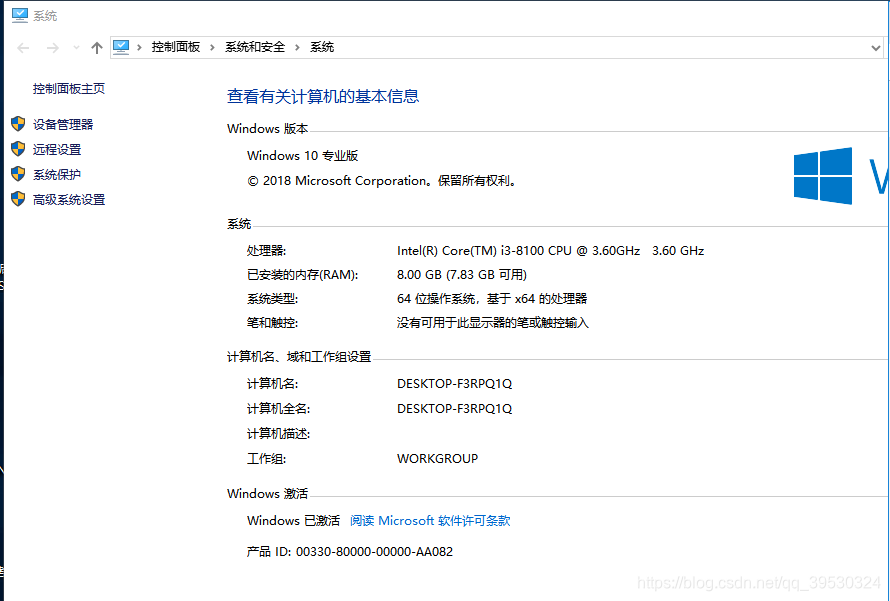Click the Windows 版本 section header

coord(267,129)
